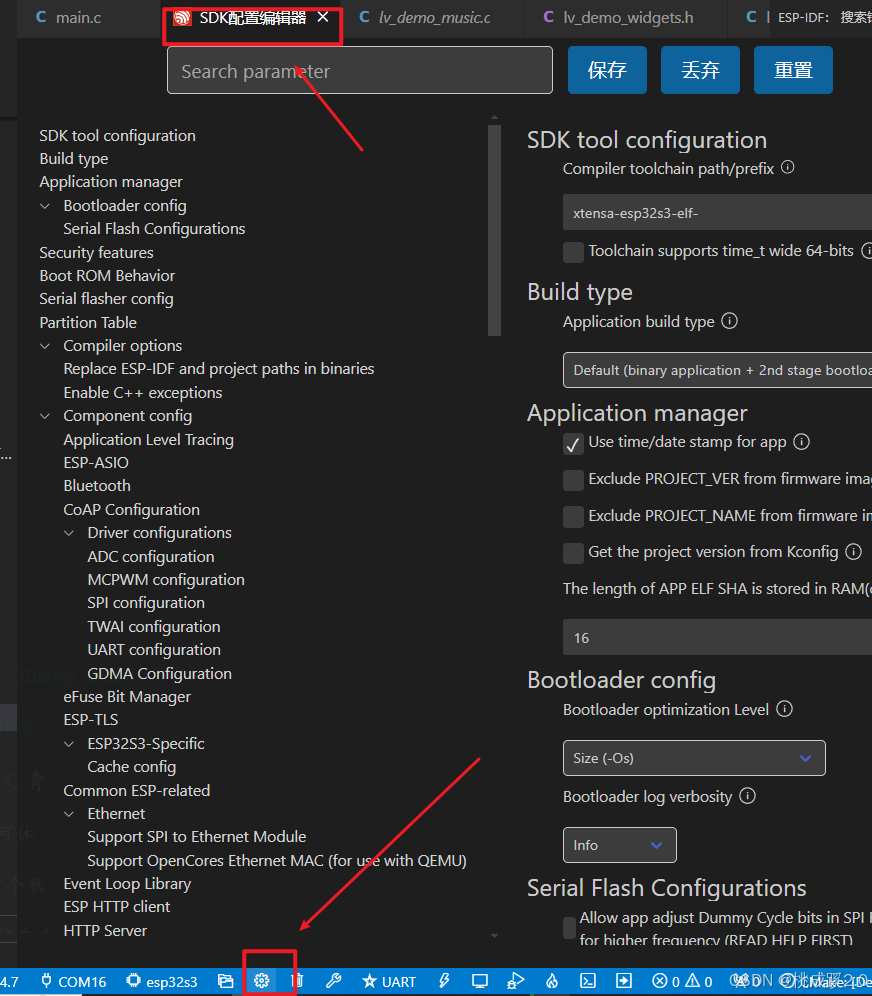872x996 pixels.
Task: Click the 保存 save button
Action: coord(607,70)
